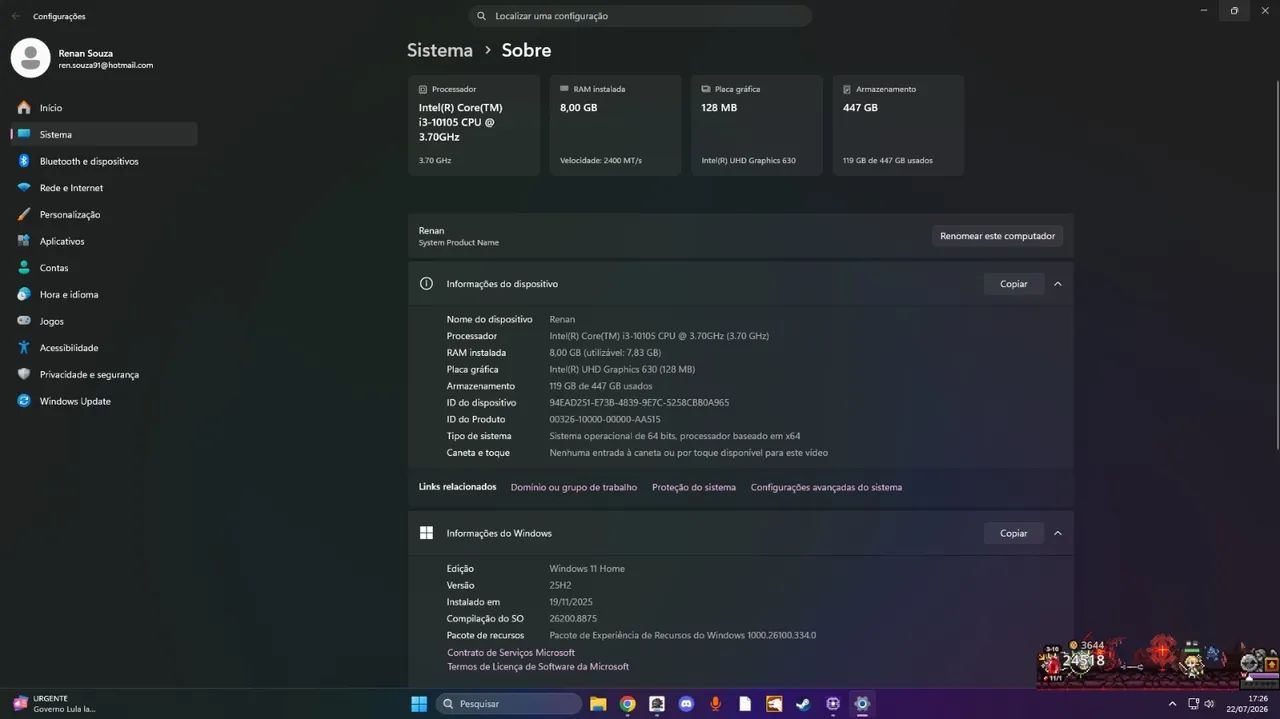
Task: Open Discord from the taskbar
Action: pyautogui.click(x=686, y=704)
